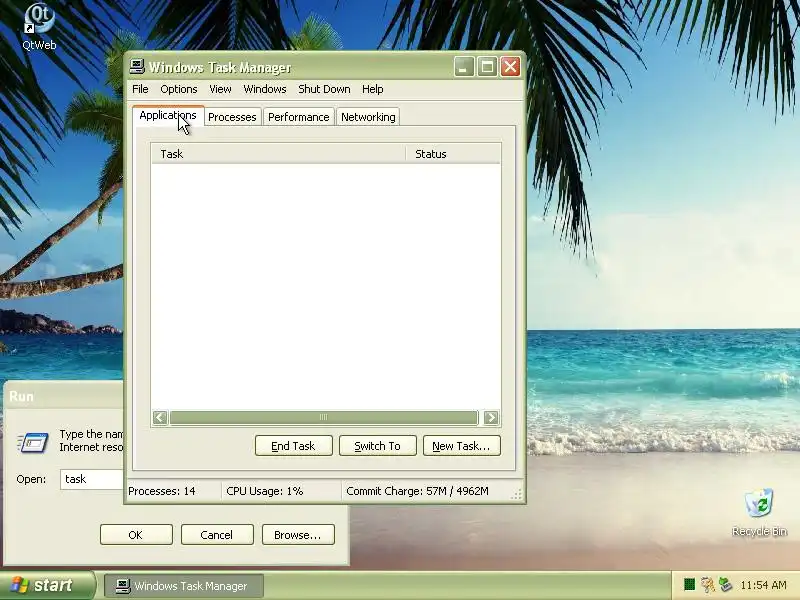Click the network computers tray icon
The height and width of the screenshot is (600, 800).
[x=725, y=584]
